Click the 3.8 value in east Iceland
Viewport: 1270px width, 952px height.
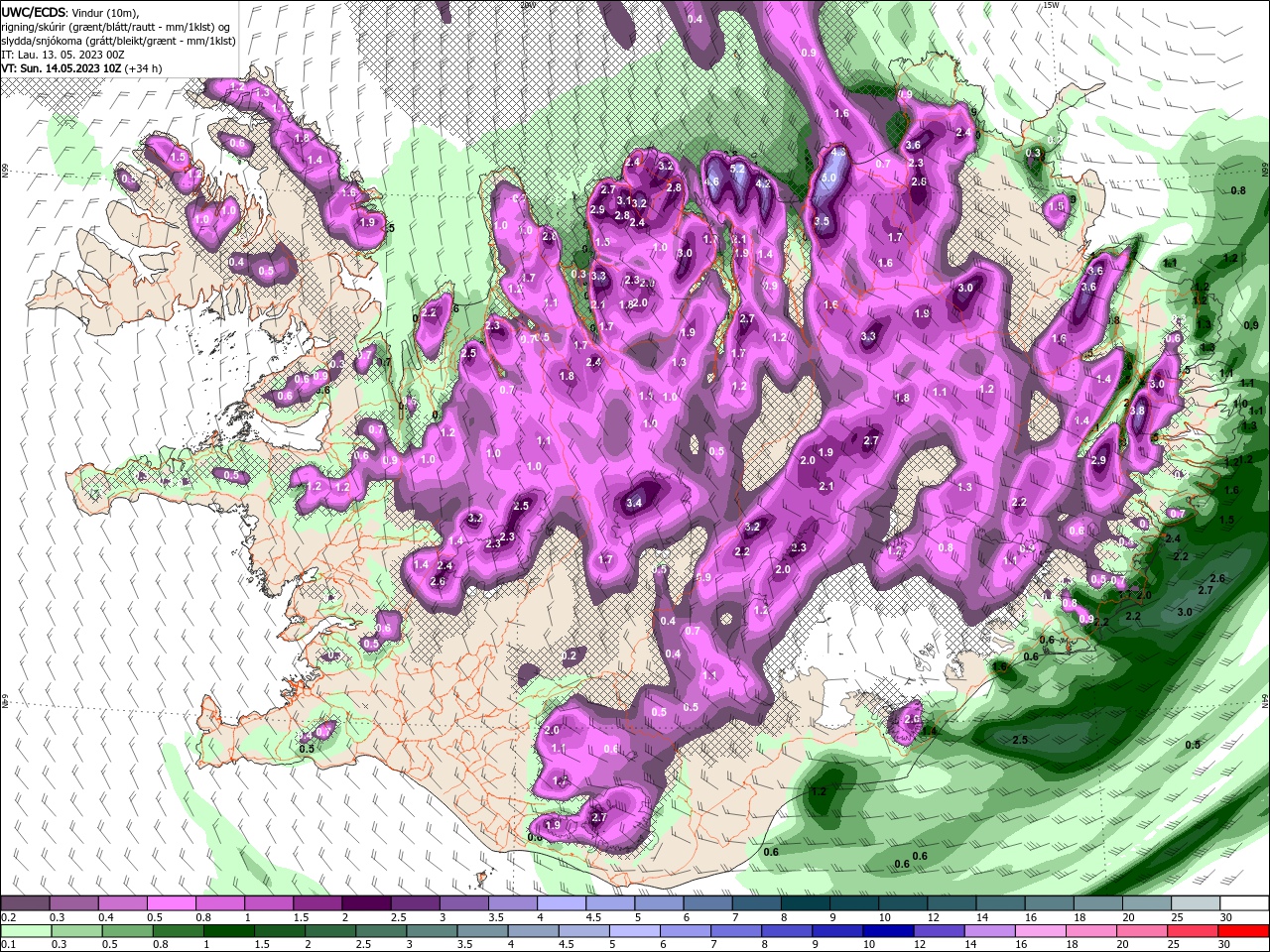click(x=1138, y=411)
